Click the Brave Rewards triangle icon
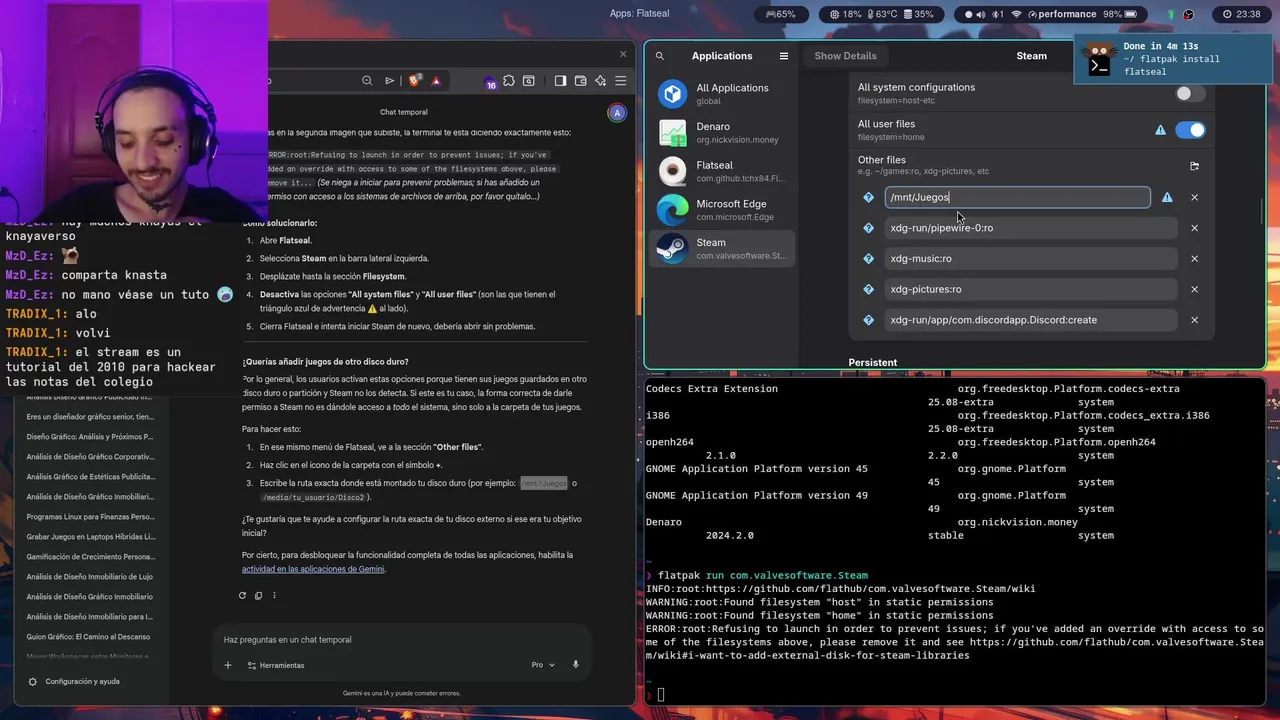The width and height of the screenshot is (1280, 720). coord(436,81)
